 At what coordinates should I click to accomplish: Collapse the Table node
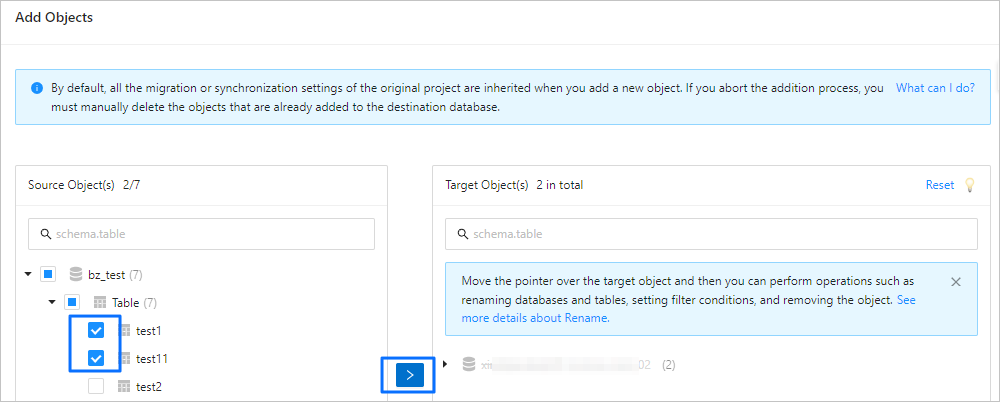click(52, 302)
